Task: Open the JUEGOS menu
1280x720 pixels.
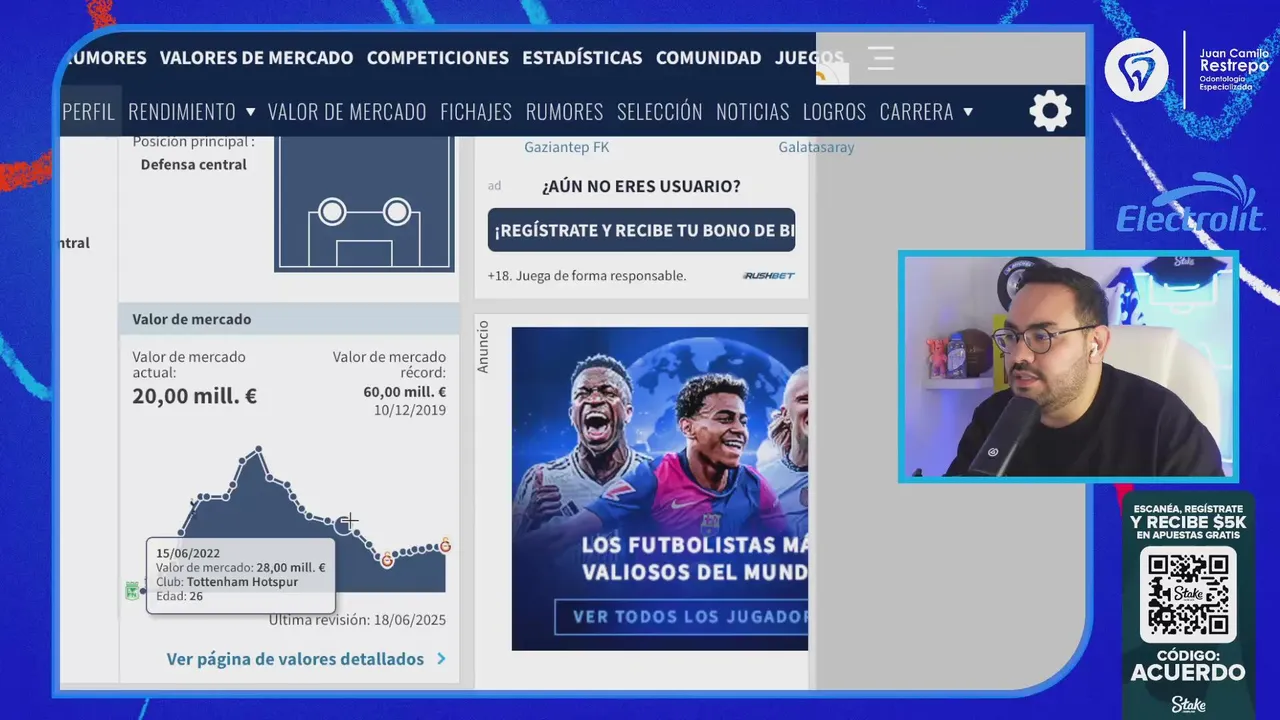Action: (809, 58)
